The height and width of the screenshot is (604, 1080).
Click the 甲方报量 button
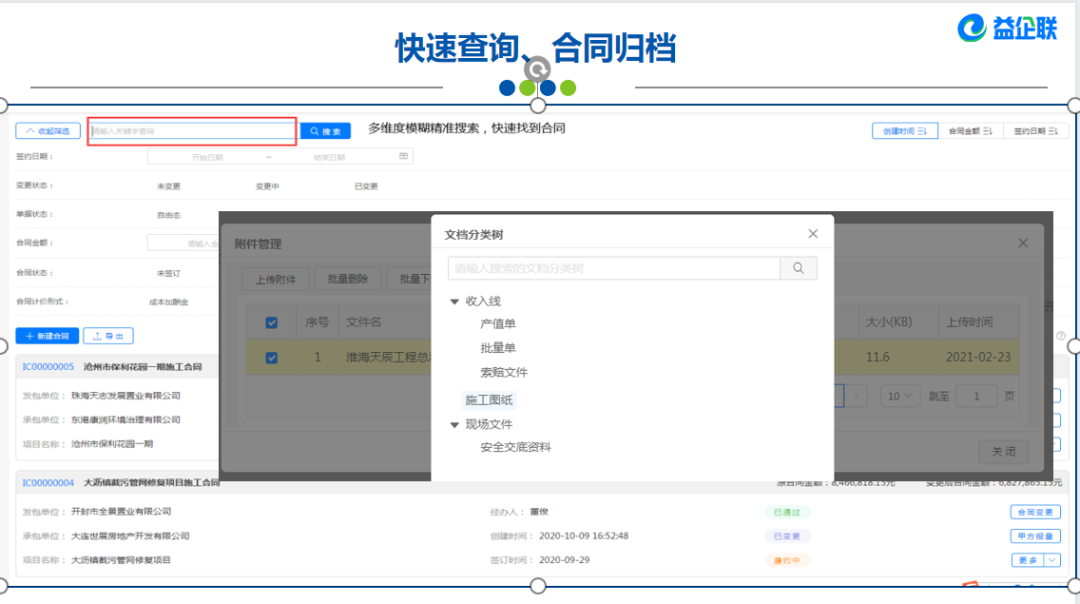[x=1035, y=536]
